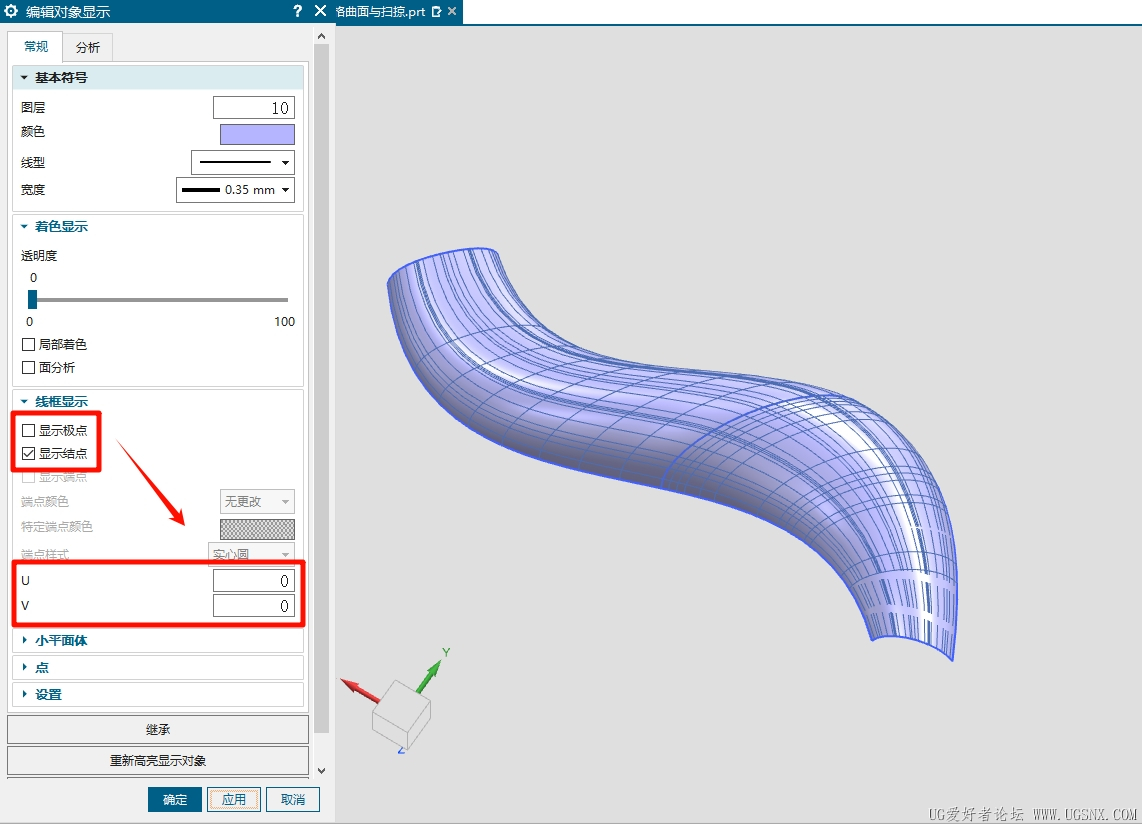Switch to the 常规 tab
Viewport: 1142px width, 827px height.
(36, 47)
